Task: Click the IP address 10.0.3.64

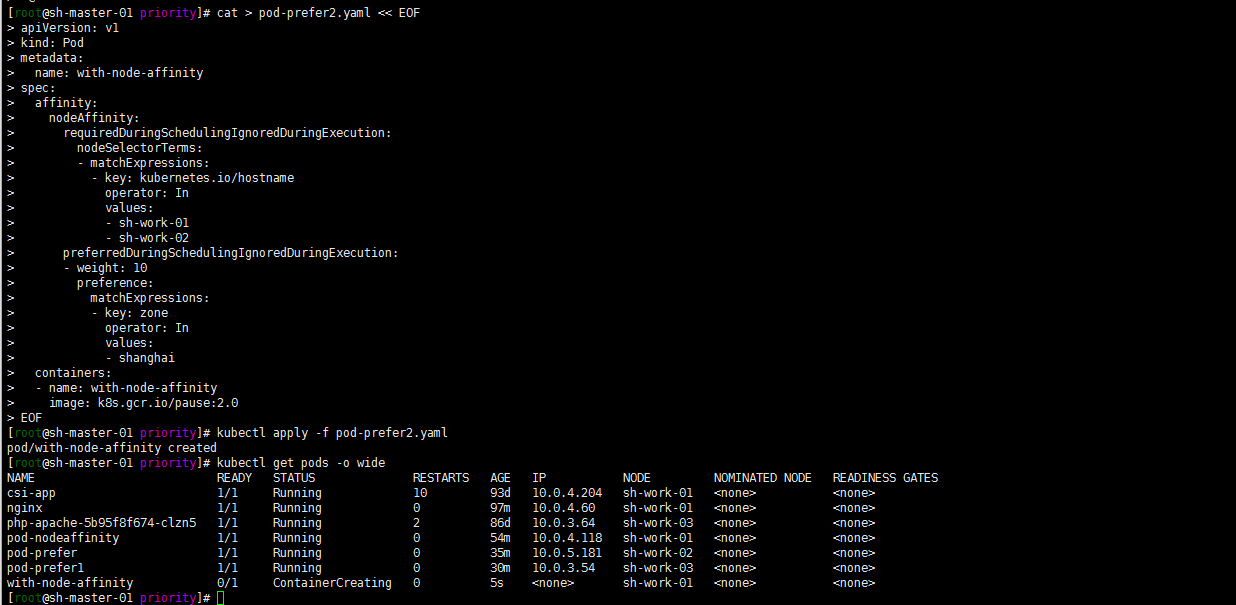Action: tap(563, 523)
